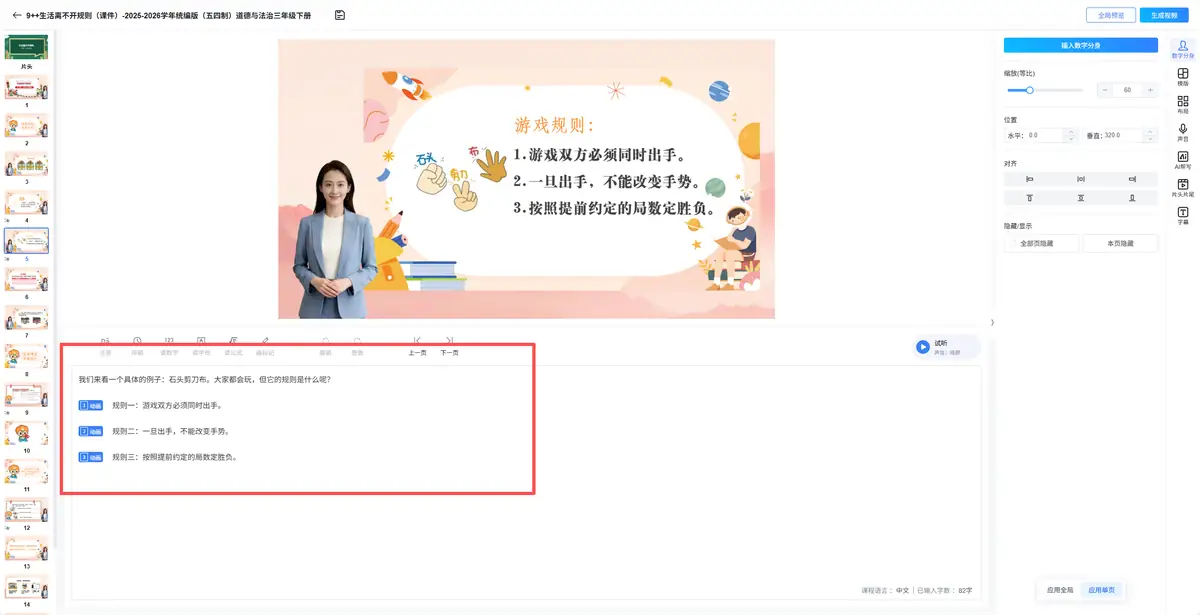
Task: Click the text 规则一：游戏双方必须同时出手。
Action: coord(167,405)
